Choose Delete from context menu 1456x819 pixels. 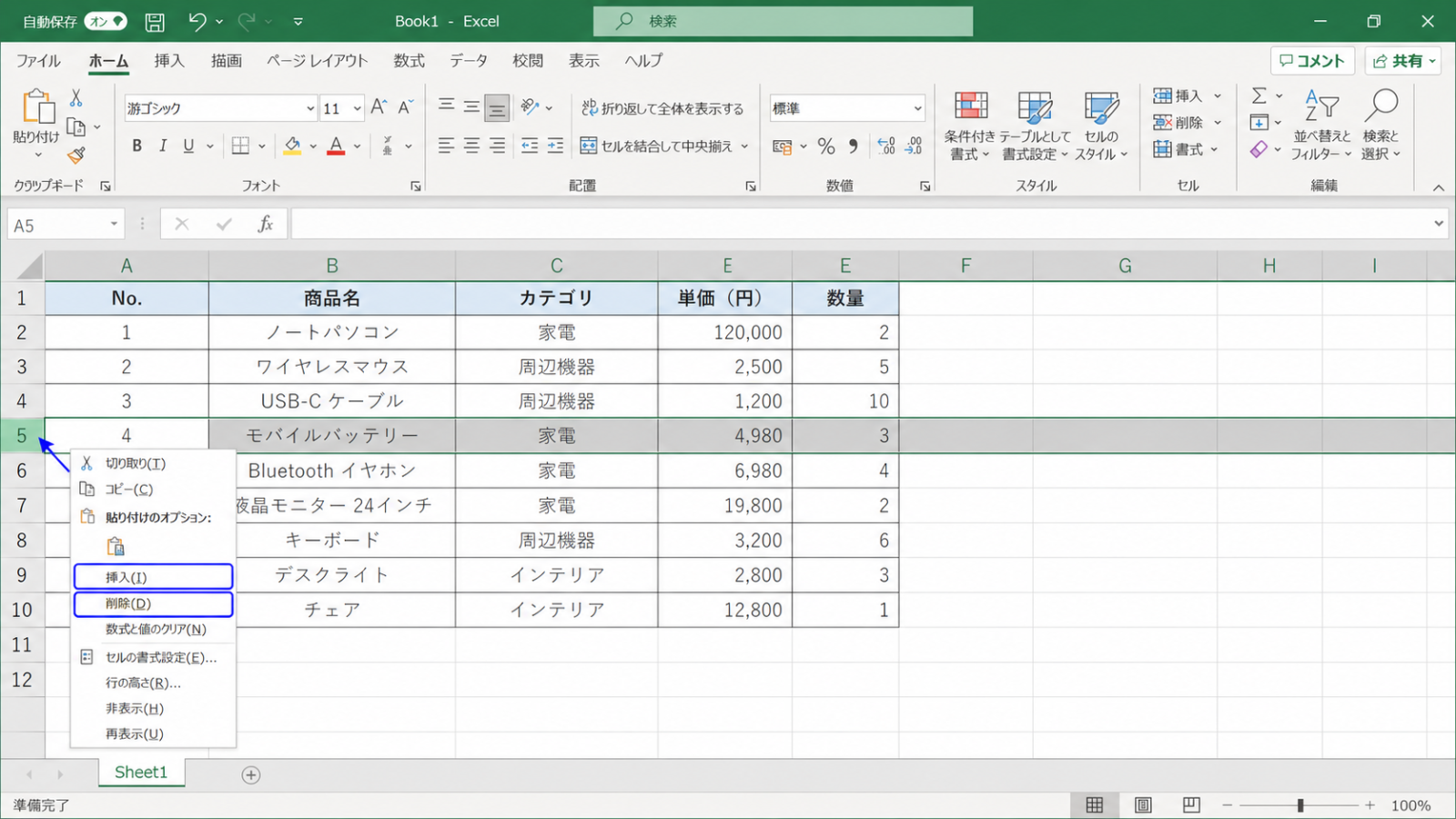(x=153, y=603)
